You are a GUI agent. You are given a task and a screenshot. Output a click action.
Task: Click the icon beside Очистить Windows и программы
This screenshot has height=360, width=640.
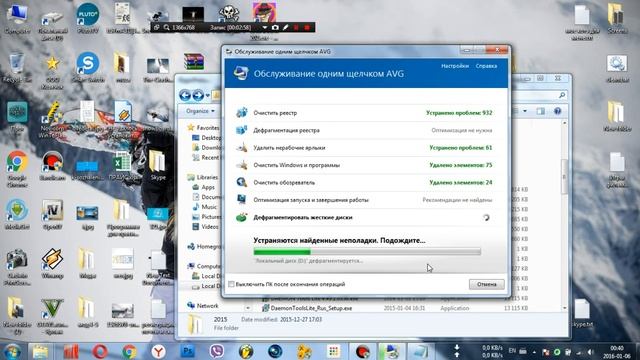pos(242,165)
